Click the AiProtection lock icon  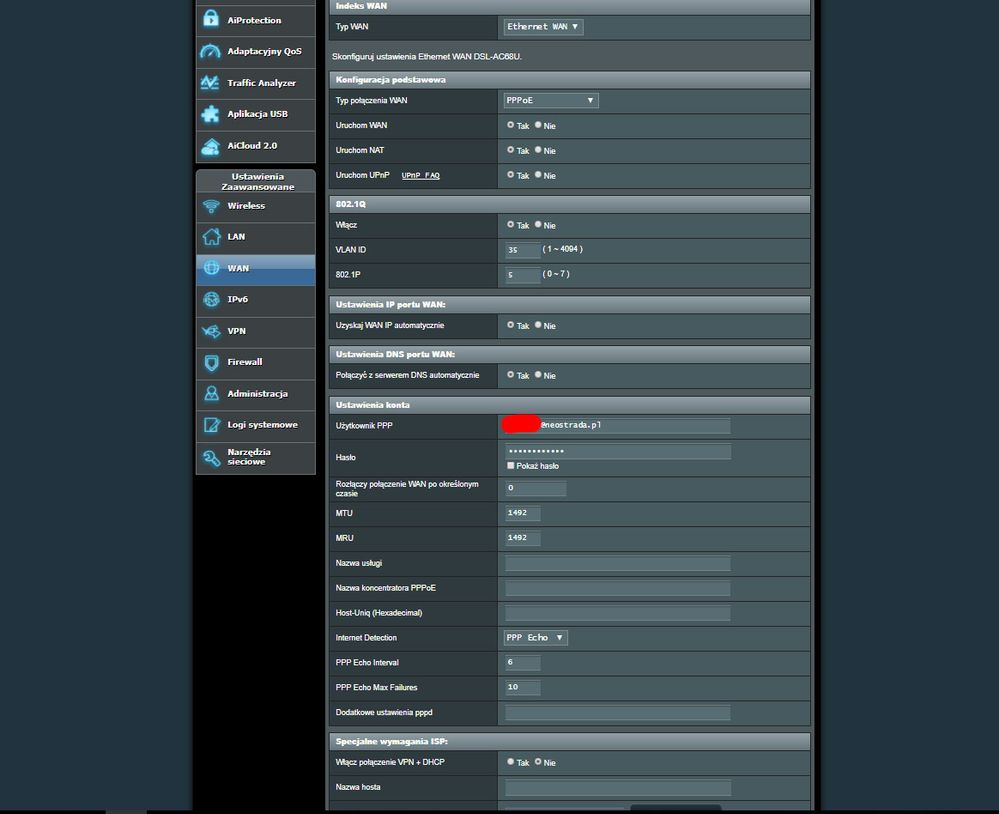(x=211, y=19)
